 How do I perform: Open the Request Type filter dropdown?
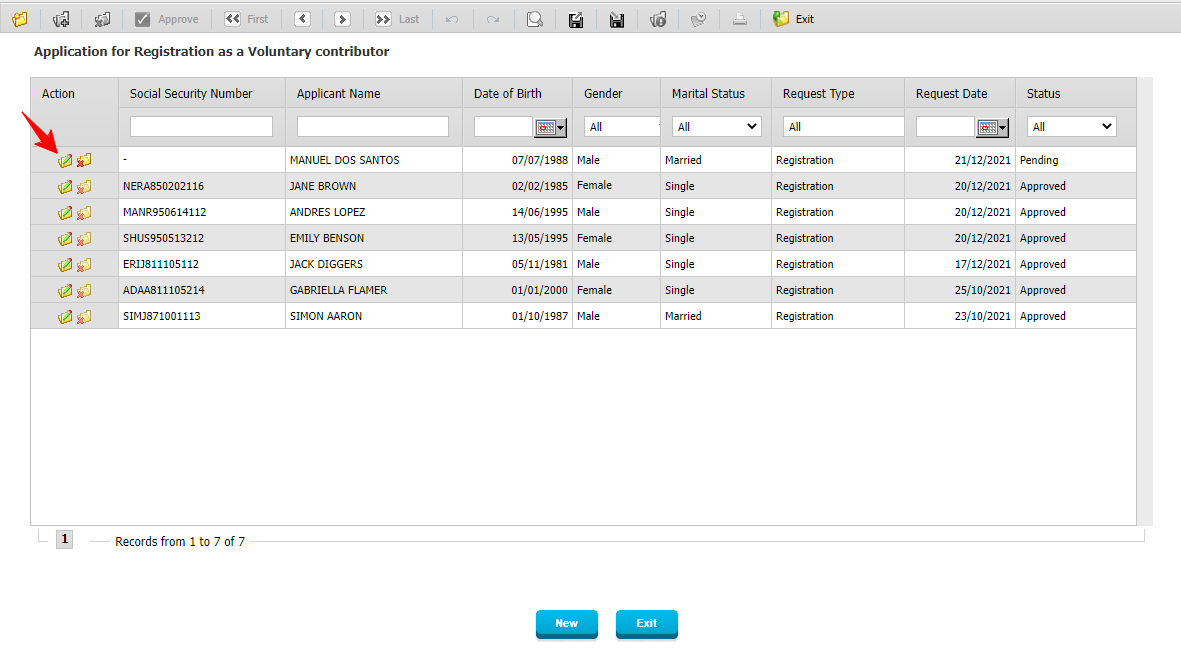click(x=844, y=126)
